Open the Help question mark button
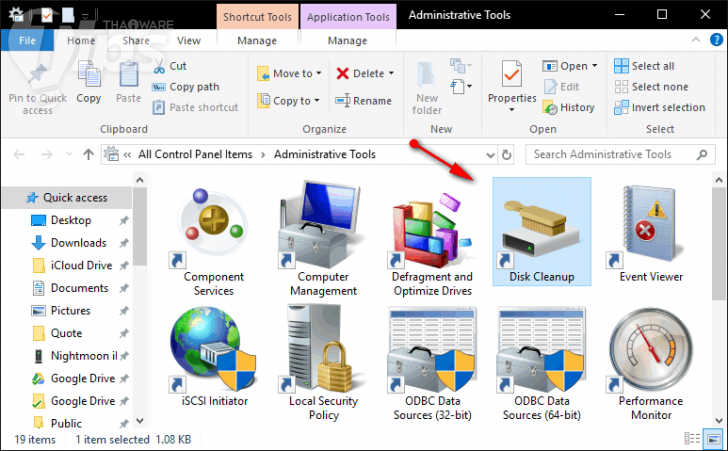Image resolution: width=728 pixels, height=451 pixels. (x=716, y=40)
